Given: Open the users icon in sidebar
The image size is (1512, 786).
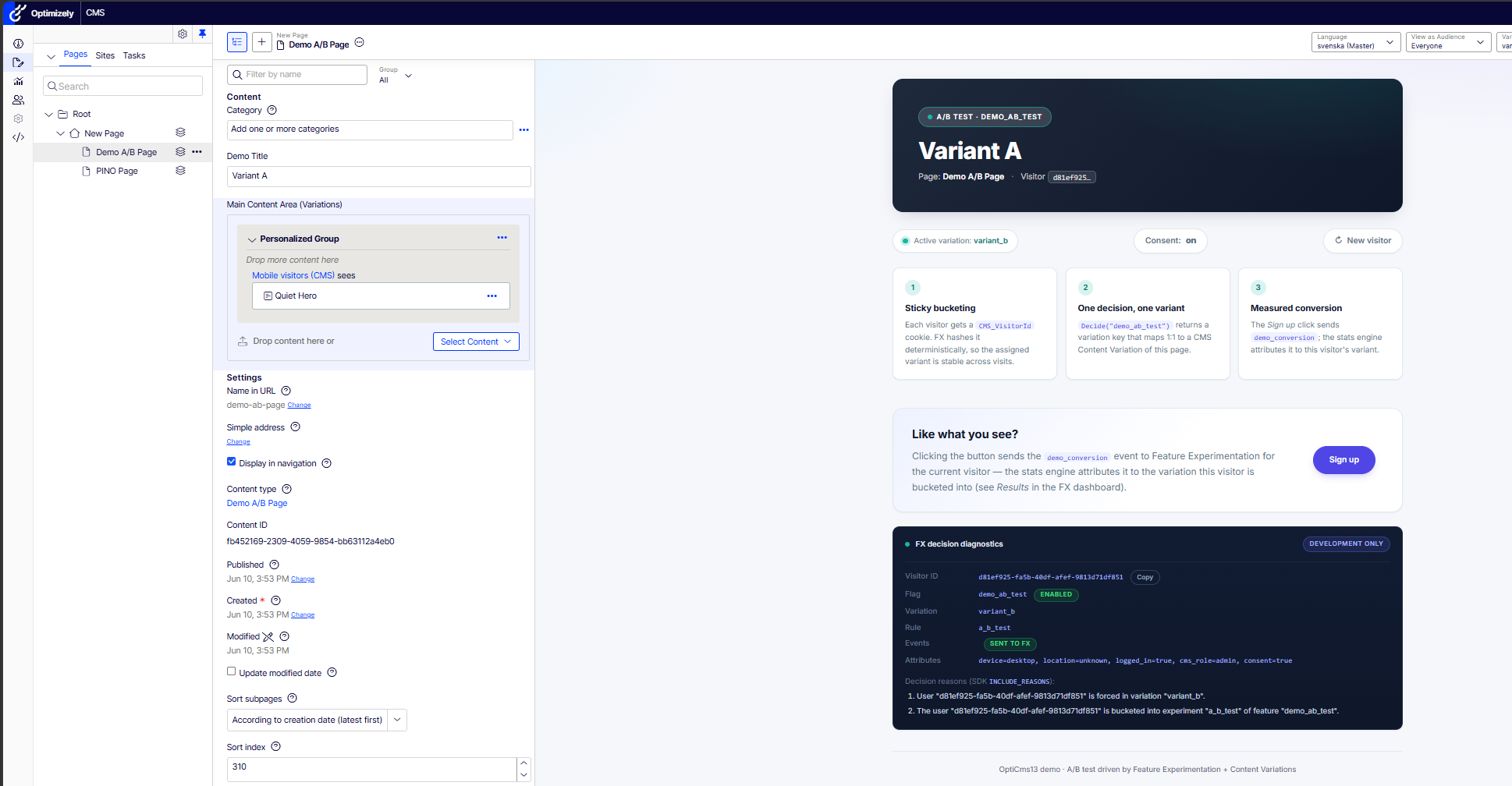Looking at the screenshot, I should coord(18,100).
